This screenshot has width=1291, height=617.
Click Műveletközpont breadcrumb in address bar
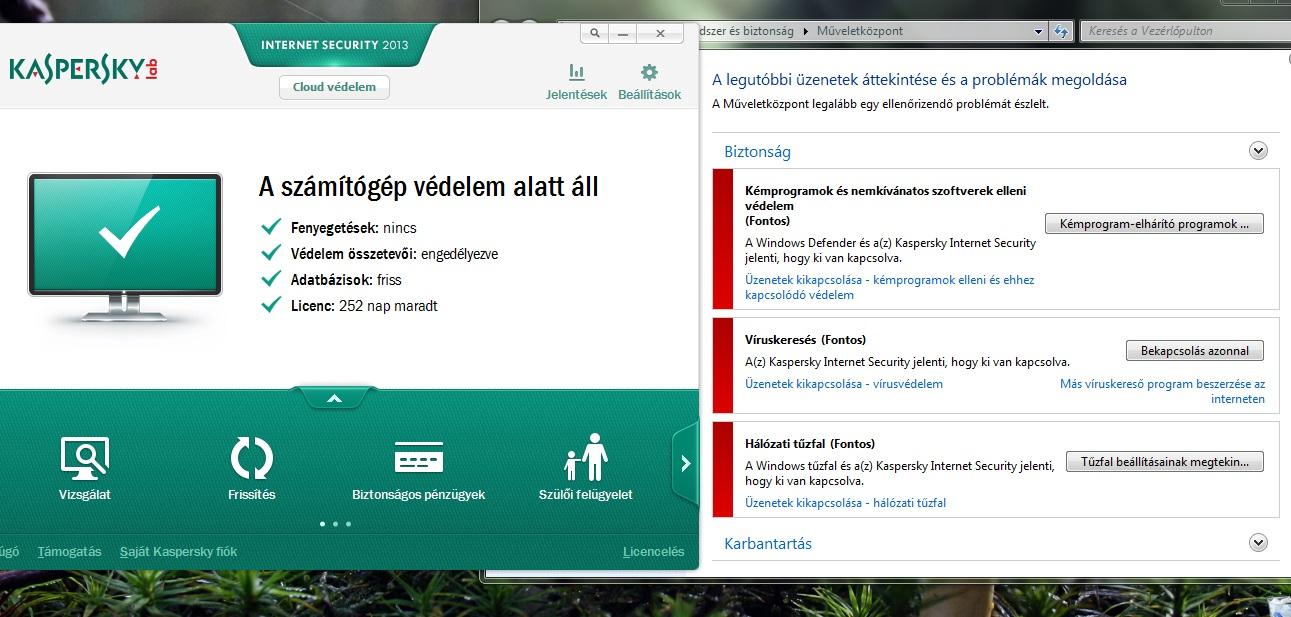tap(859, 31)
